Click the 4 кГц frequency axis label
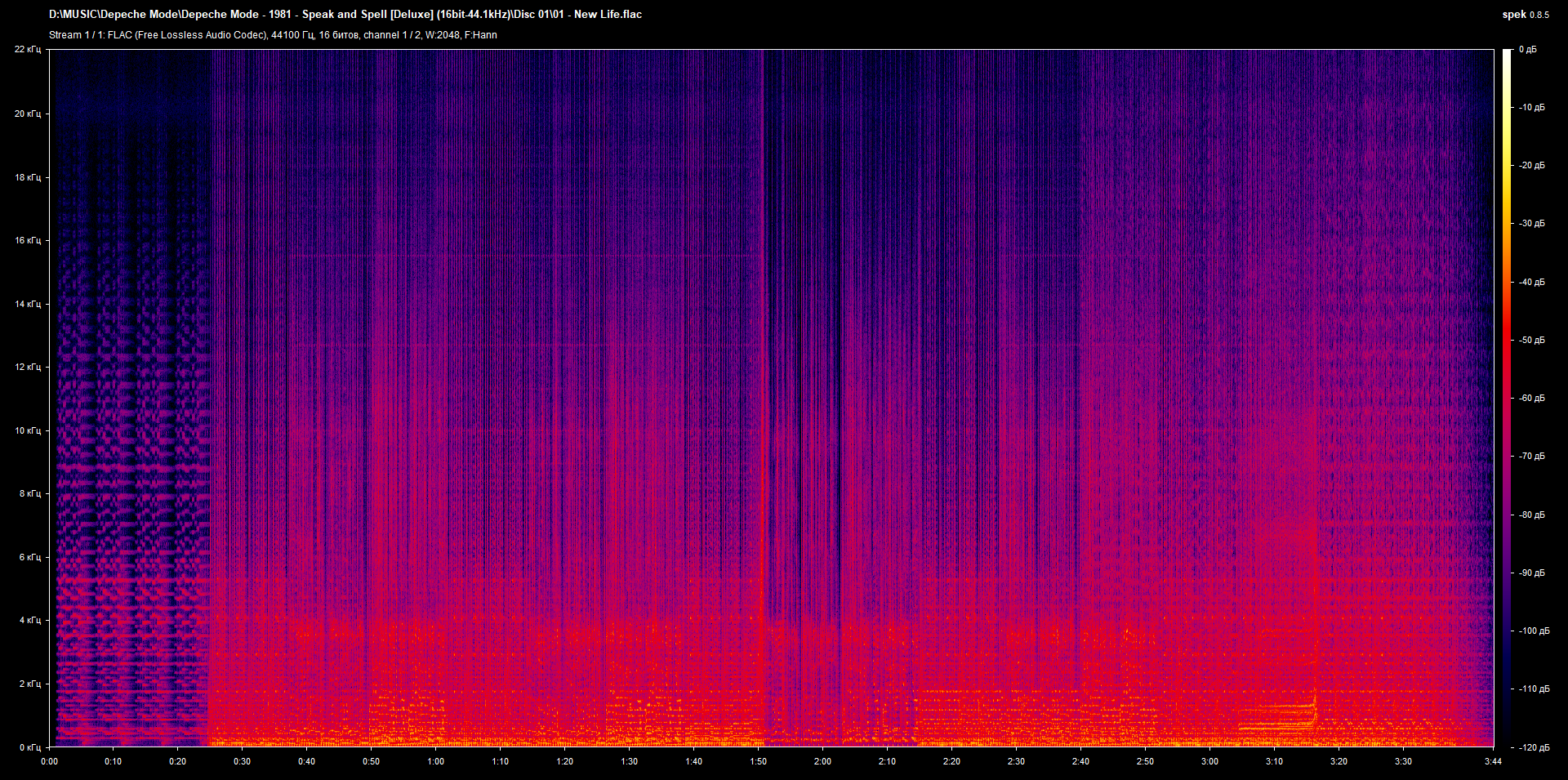Screen dimensions: 1568x780 pyautogui.click(x=29, y=620)
